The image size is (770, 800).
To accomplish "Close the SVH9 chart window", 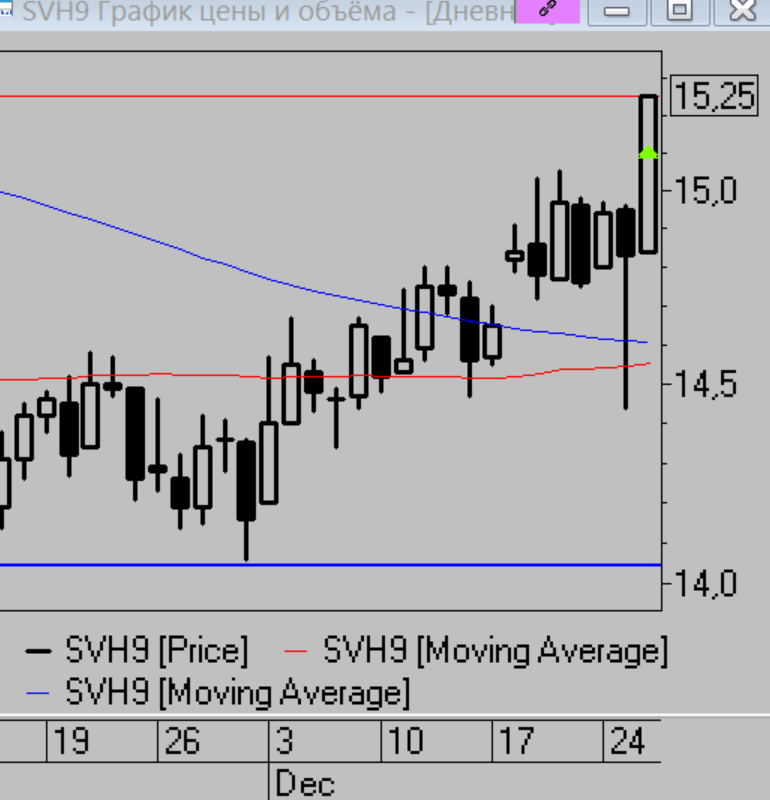I will point(742,11).
